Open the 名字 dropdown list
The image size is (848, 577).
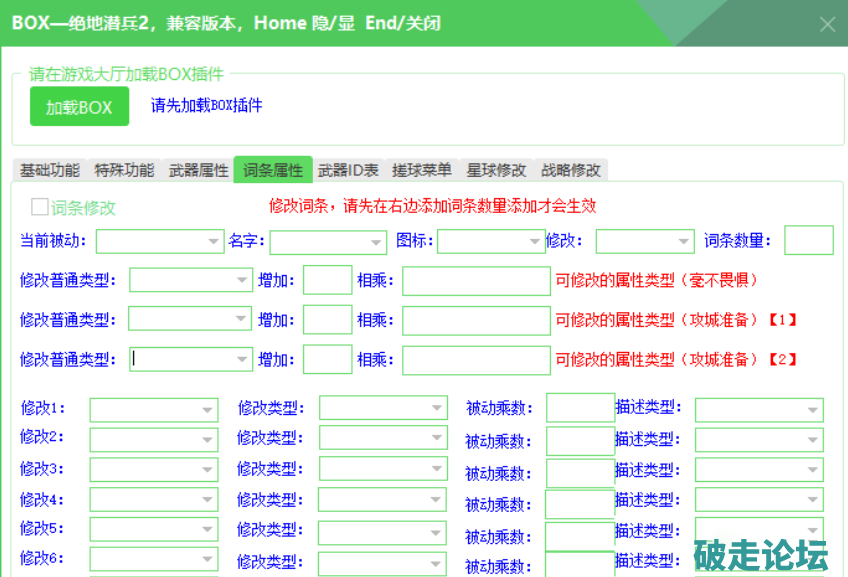[x=328, y=241]
